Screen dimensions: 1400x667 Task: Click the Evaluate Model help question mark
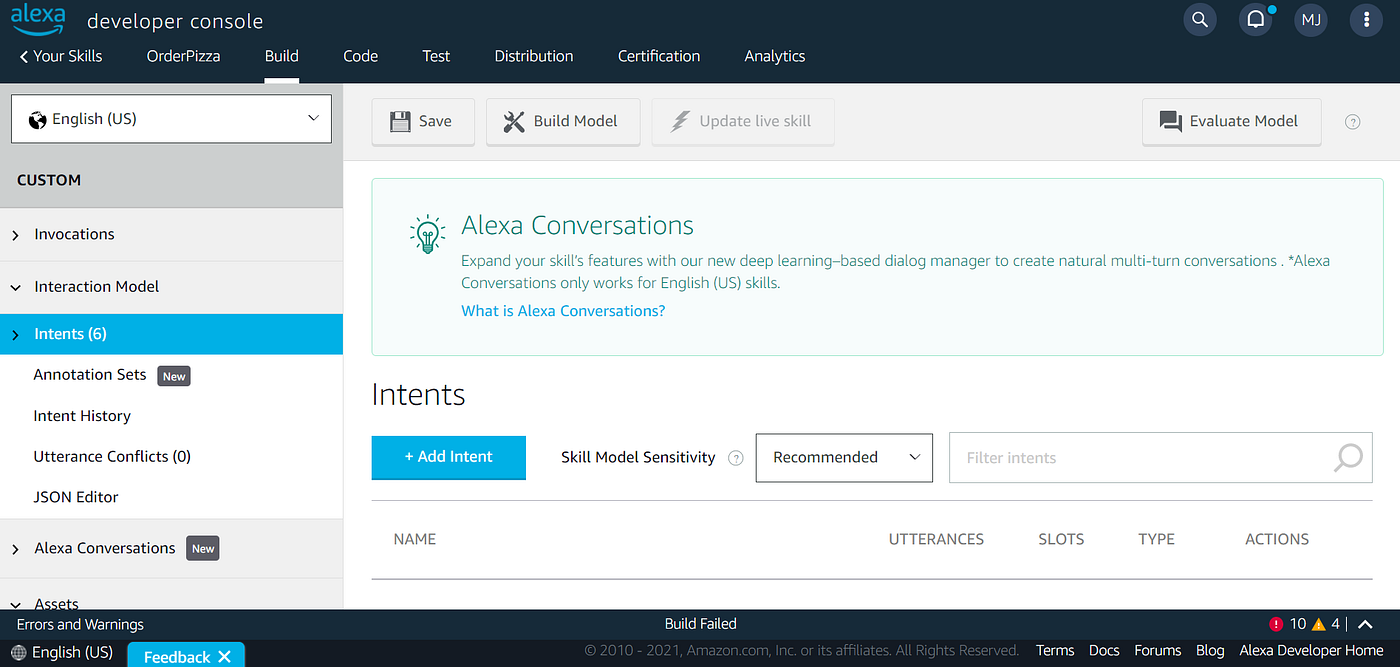[x=1352, y=122]
